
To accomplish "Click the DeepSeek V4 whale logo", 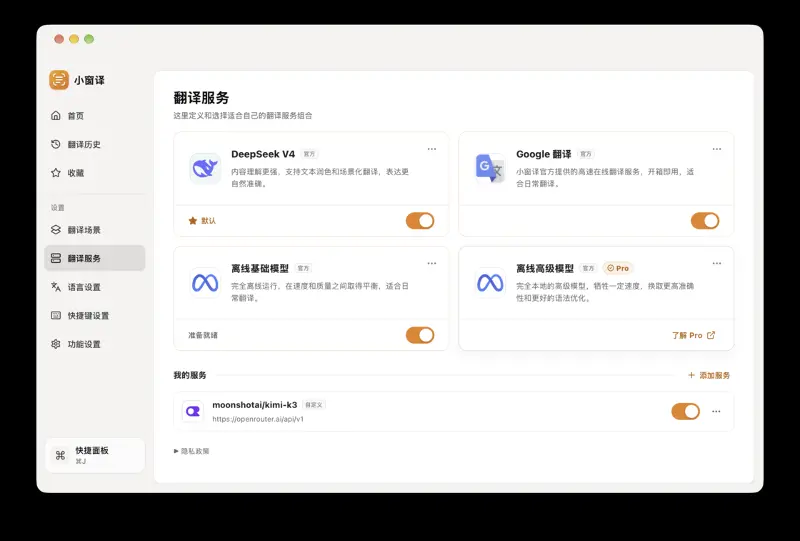I will [205, 168].
